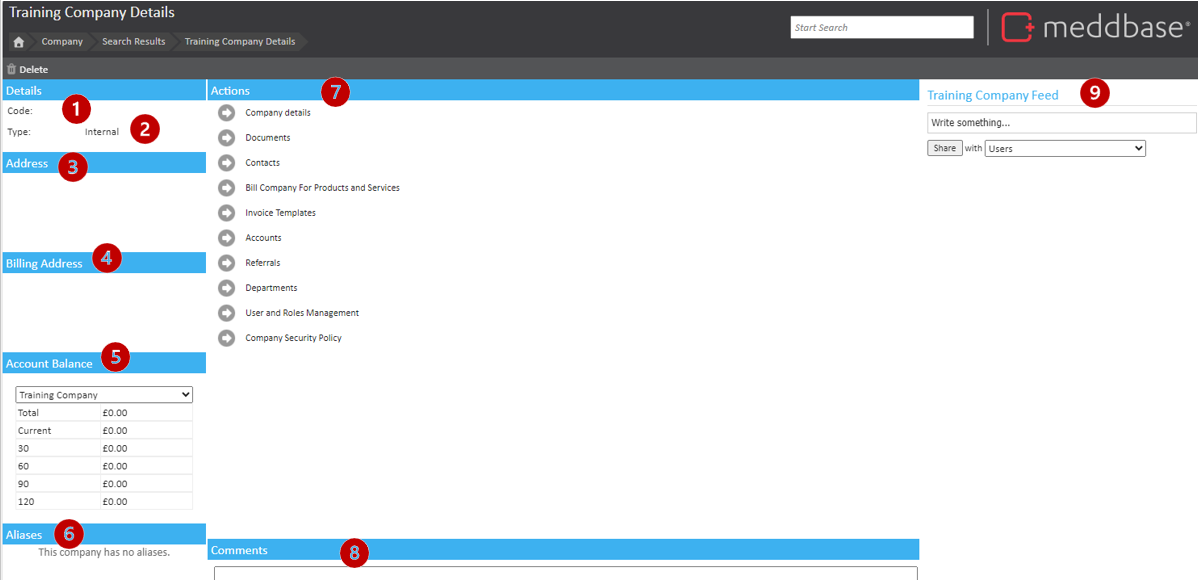Go back to Search Results breadcrumb

[133, 42]
